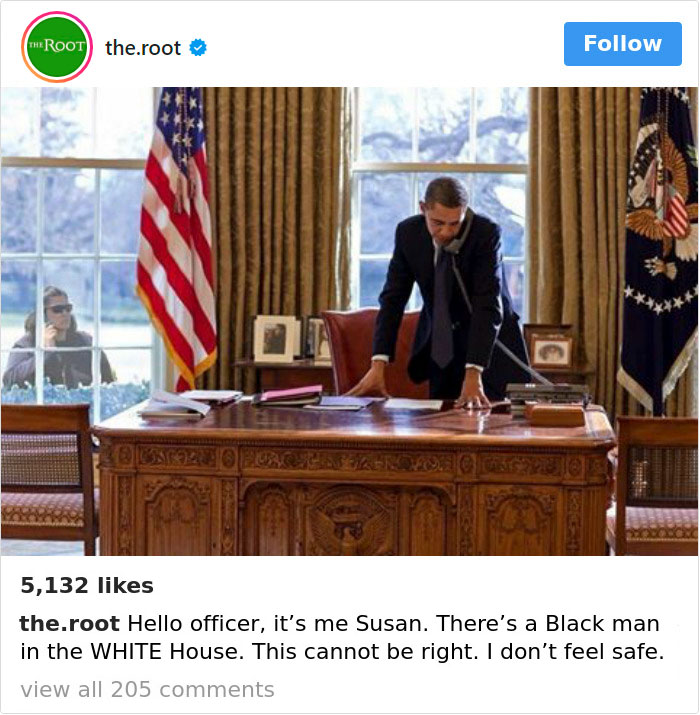
Task: Click the woman on phone outside the window
Action: [56, 340]
